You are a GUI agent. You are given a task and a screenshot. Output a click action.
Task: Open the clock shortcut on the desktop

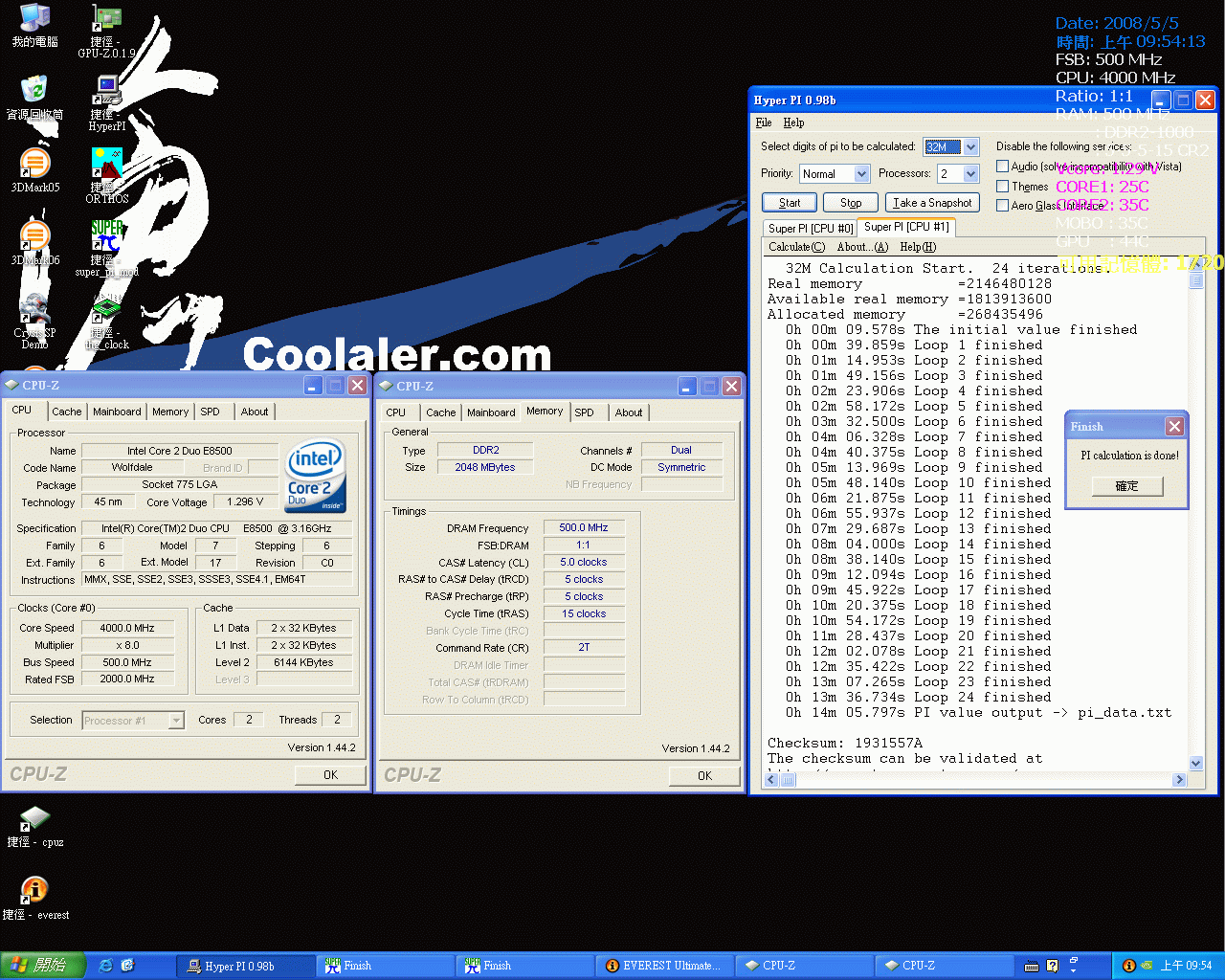click(106, 322)
